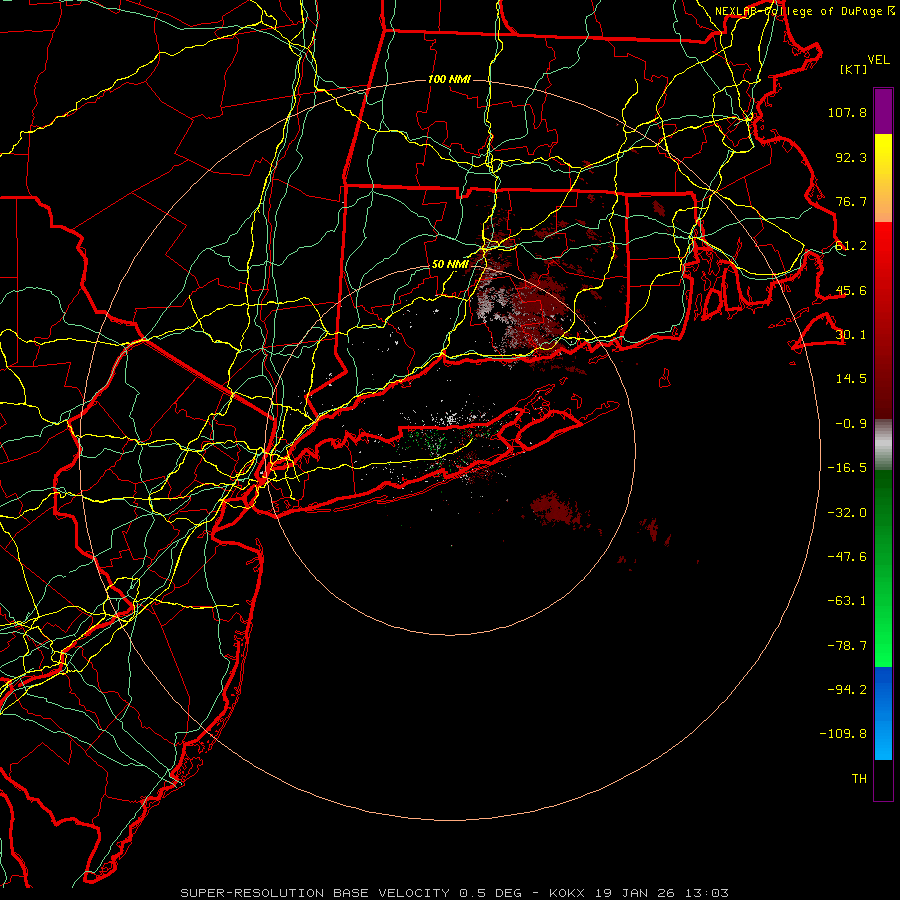The width and height of the screenshot is (900, 900).
Task: Pick the blue segment of the color bar
Action: [x=883, y=713]
